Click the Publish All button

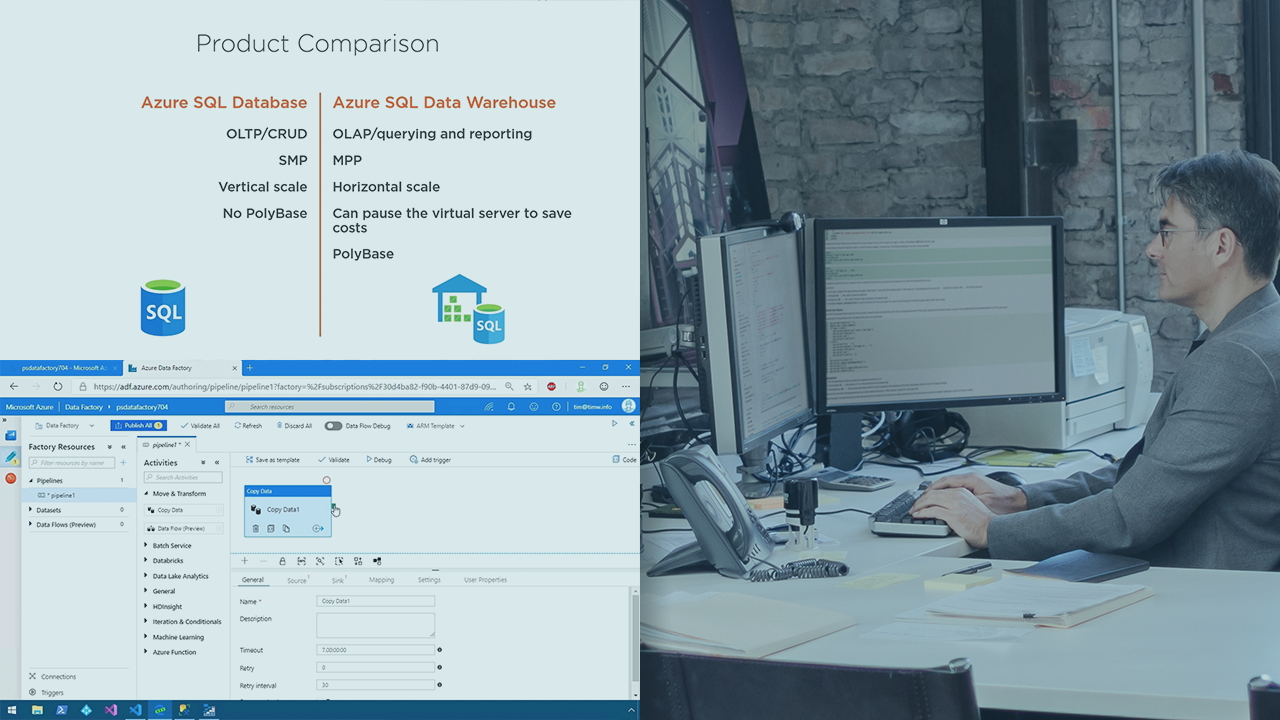click(138, 426)
